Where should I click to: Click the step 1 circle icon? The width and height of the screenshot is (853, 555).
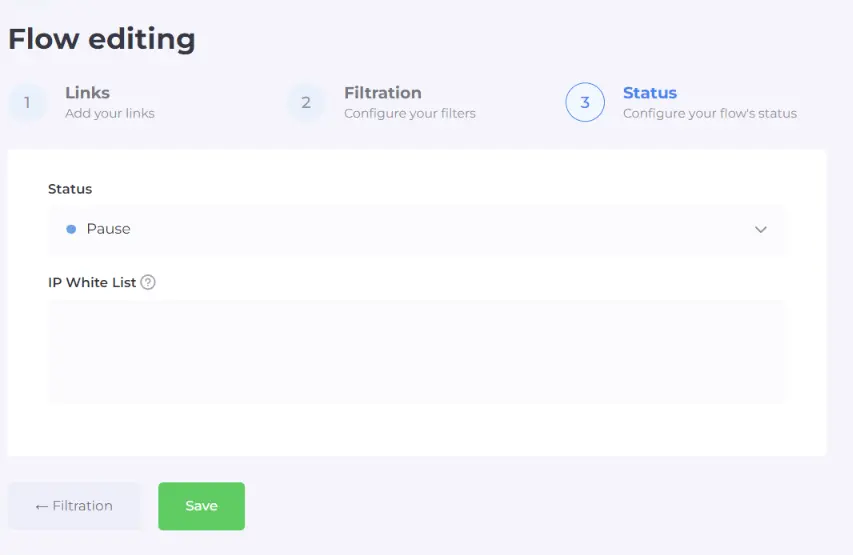coord(27,102)
